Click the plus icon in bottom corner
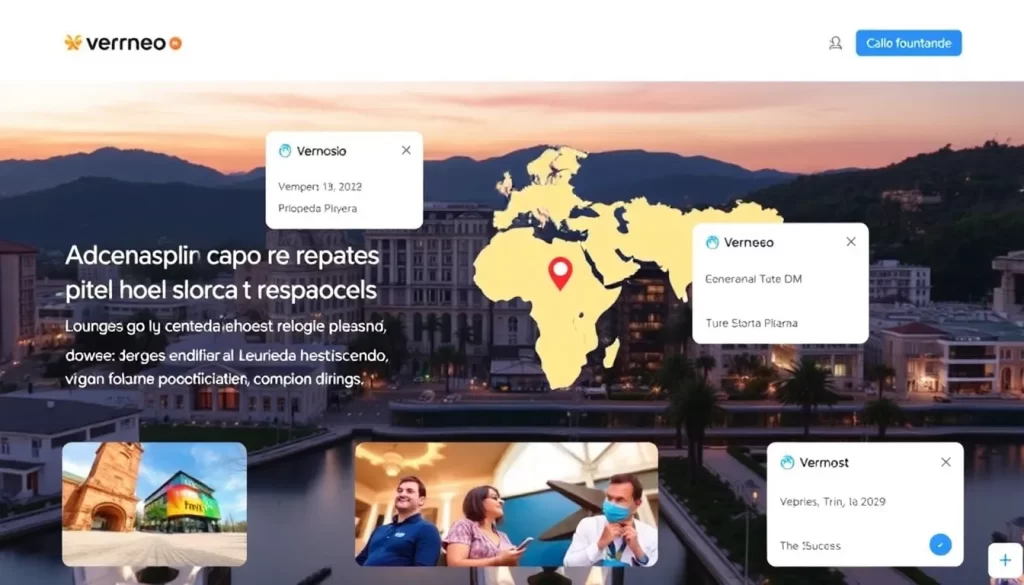This screenshot has height=585, width=1024. click(x=1005, y=560)
